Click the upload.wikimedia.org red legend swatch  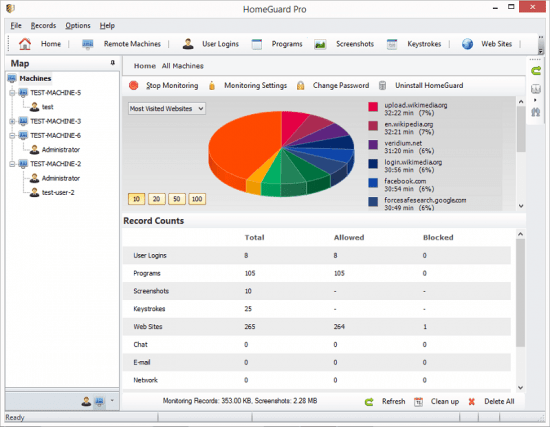373,107
